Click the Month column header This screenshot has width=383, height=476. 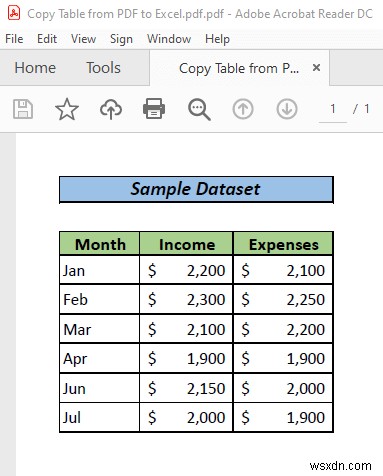pyautogui.click(x=100, y=244)
